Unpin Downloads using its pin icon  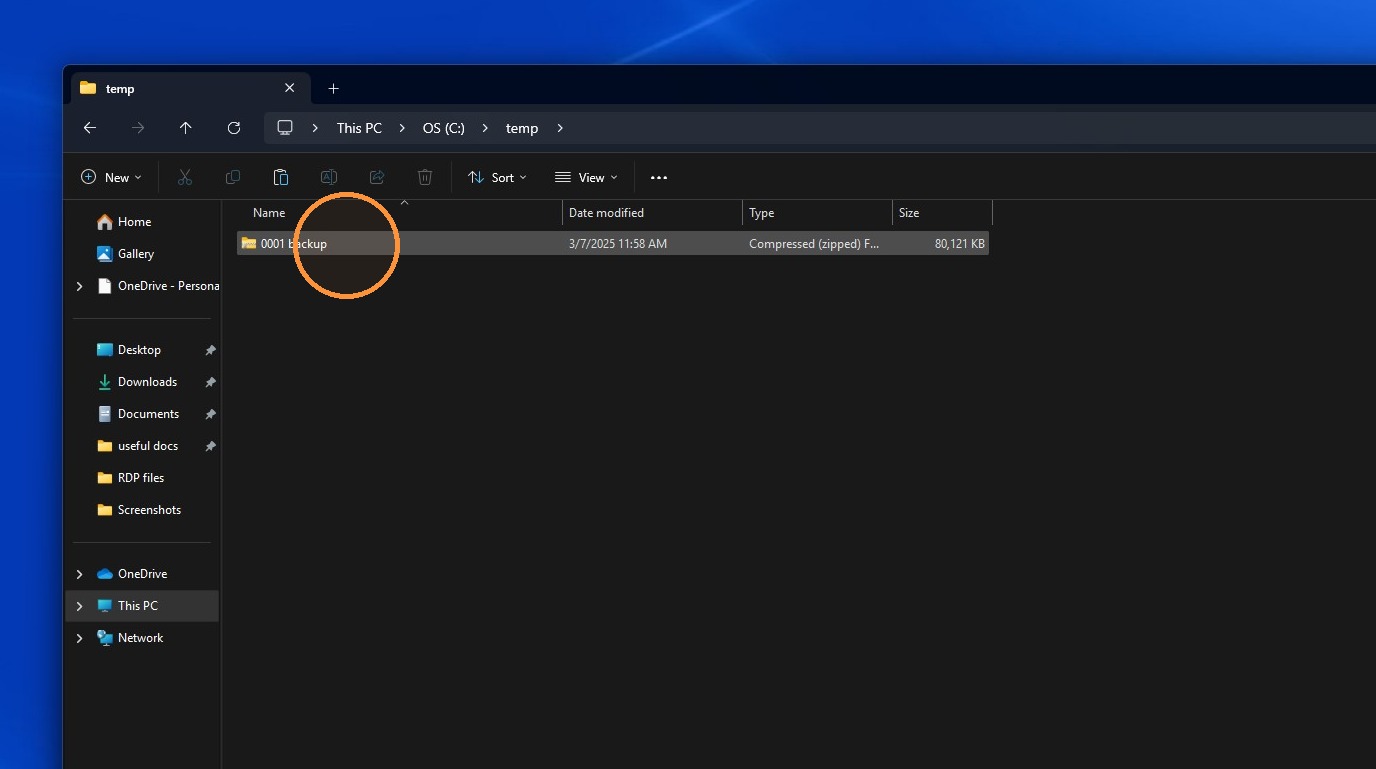pos(210,382)
